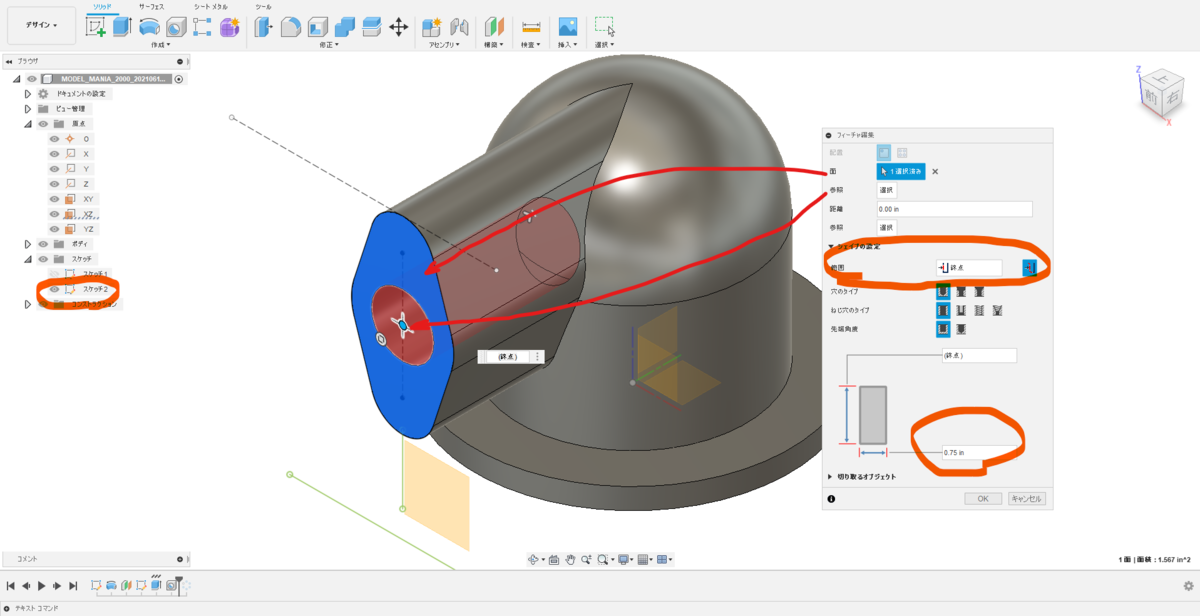Open timeline settings gear icon
Image resolution: width=1200 pixels, height=616 pixels.
[1188, 586]
